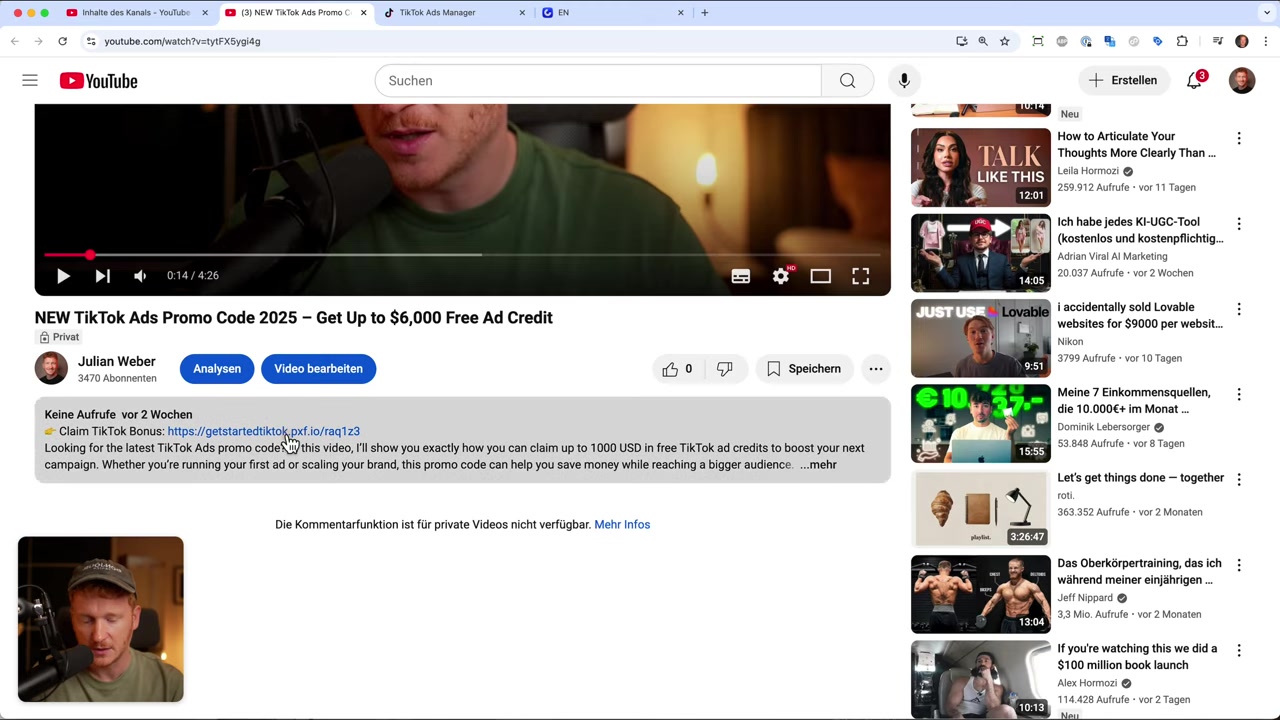Switch to the TikTok Ads Manager tab

pos(437,13)
